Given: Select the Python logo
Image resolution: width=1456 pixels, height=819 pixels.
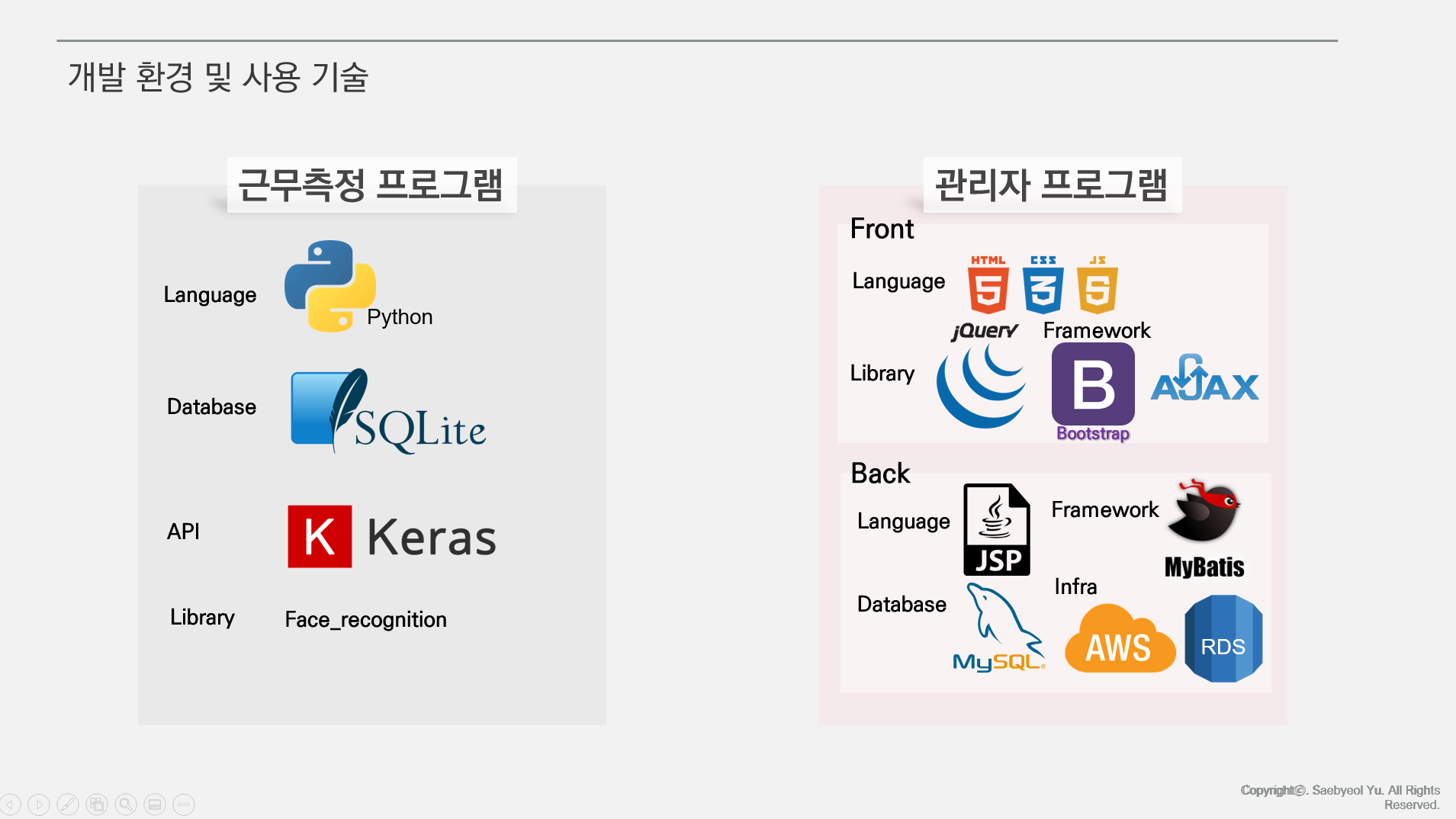Looking at the screenshot, I should coord(329,286).
